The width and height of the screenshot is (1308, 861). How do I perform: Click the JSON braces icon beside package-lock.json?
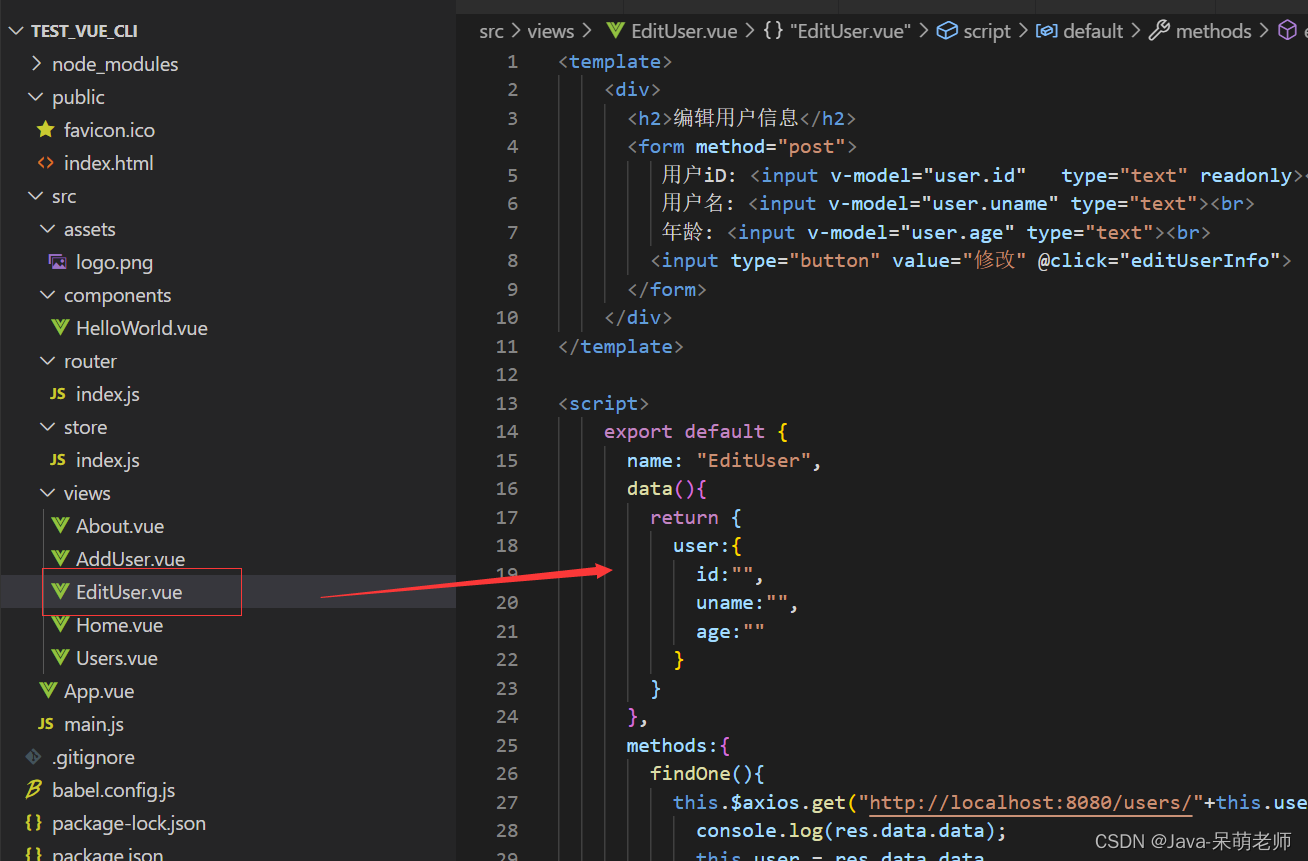tap(33, 823)
